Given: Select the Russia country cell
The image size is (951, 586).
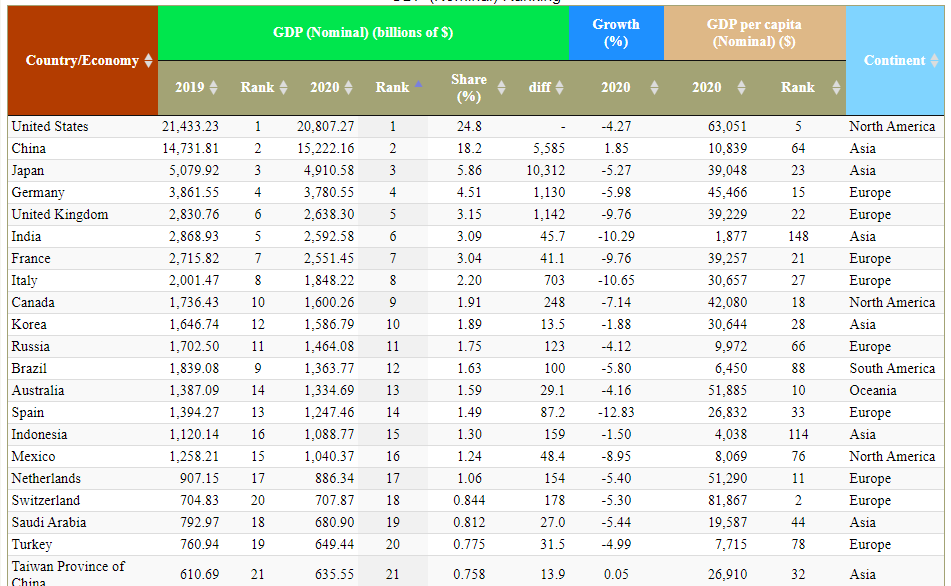Looking at the screenshot, I should [82, 346].
